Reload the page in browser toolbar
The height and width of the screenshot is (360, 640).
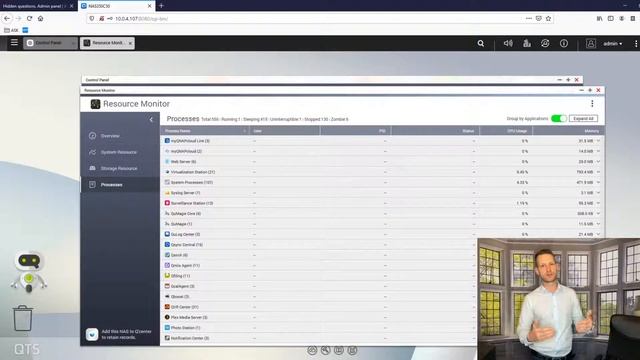[29, 18]
